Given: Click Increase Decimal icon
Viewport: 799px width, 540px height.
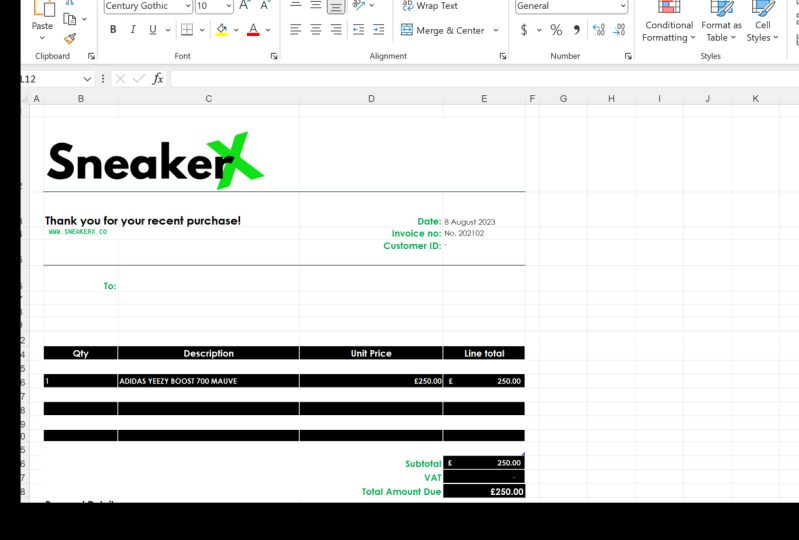Looking at the screenshot, I should pos(599,30).
